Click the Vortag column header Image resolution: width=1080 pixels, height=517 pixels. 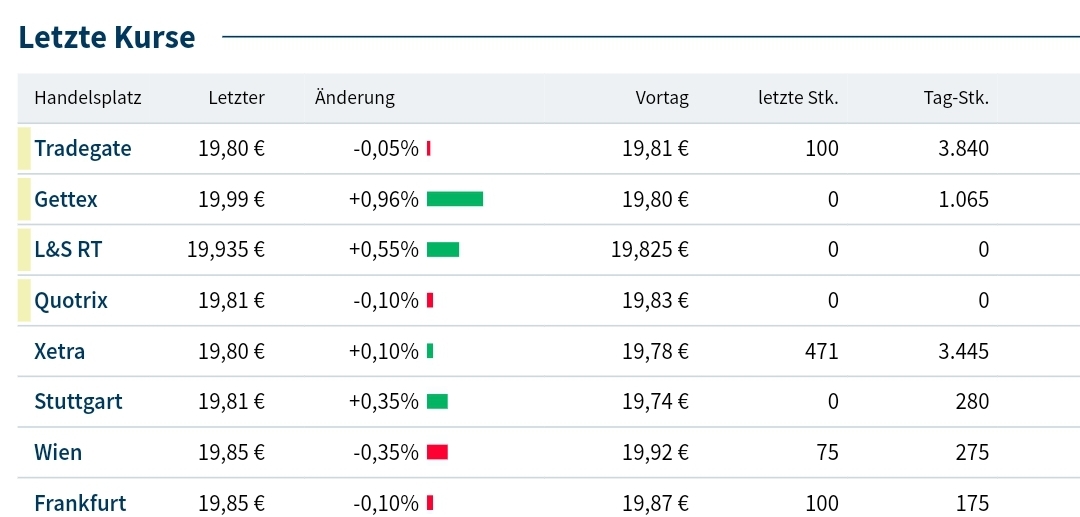[x=662, y=98]
